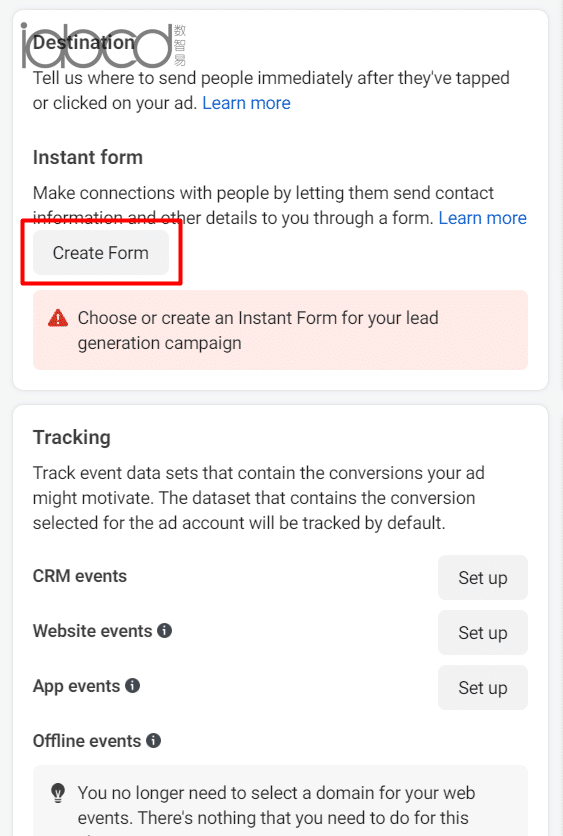Click the web events domain tip box
The height and width of the screenshot is (836, 563).
click(280, 801)
